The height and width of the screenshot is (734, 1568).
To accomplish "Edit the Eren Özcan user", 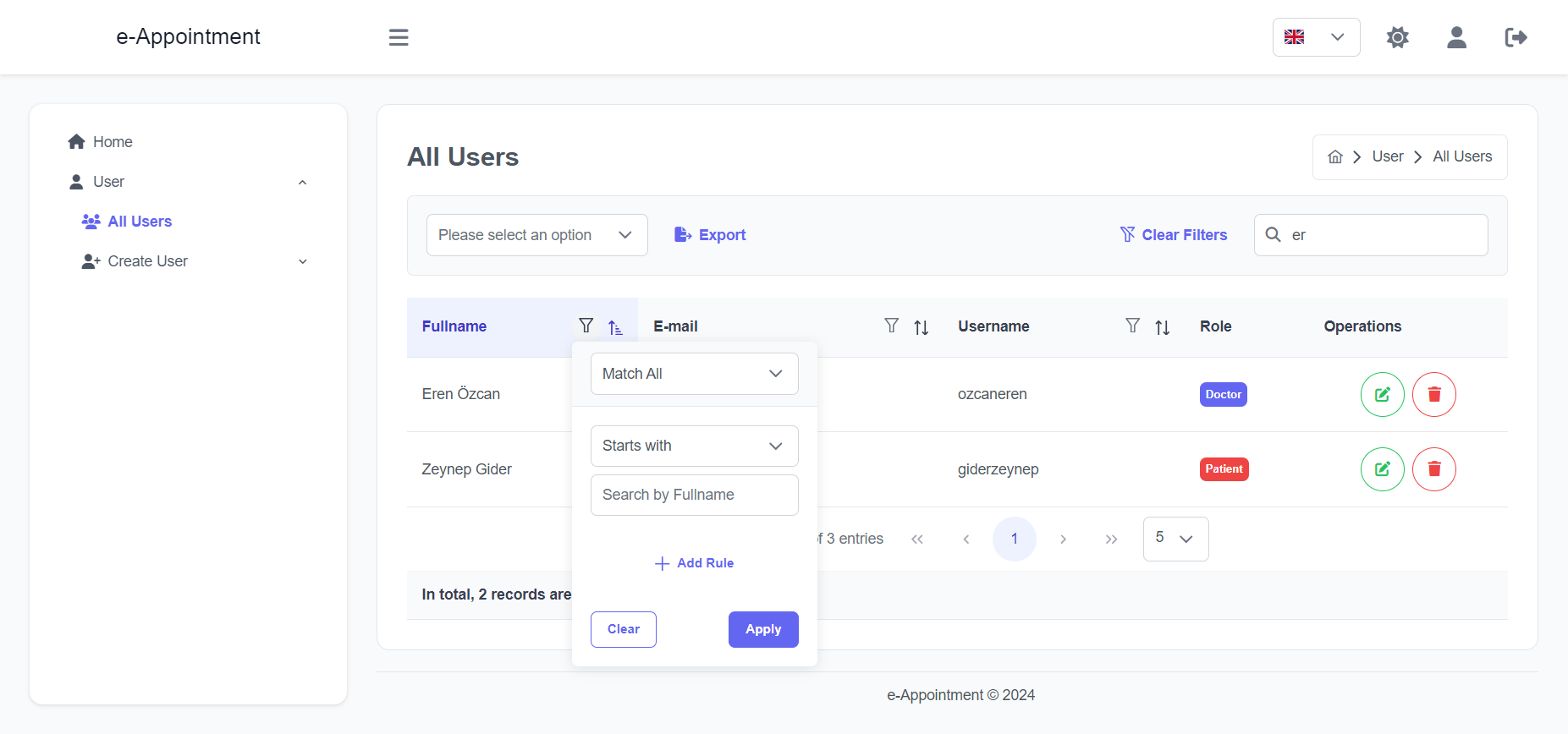I will click(x=1382, y=394).
